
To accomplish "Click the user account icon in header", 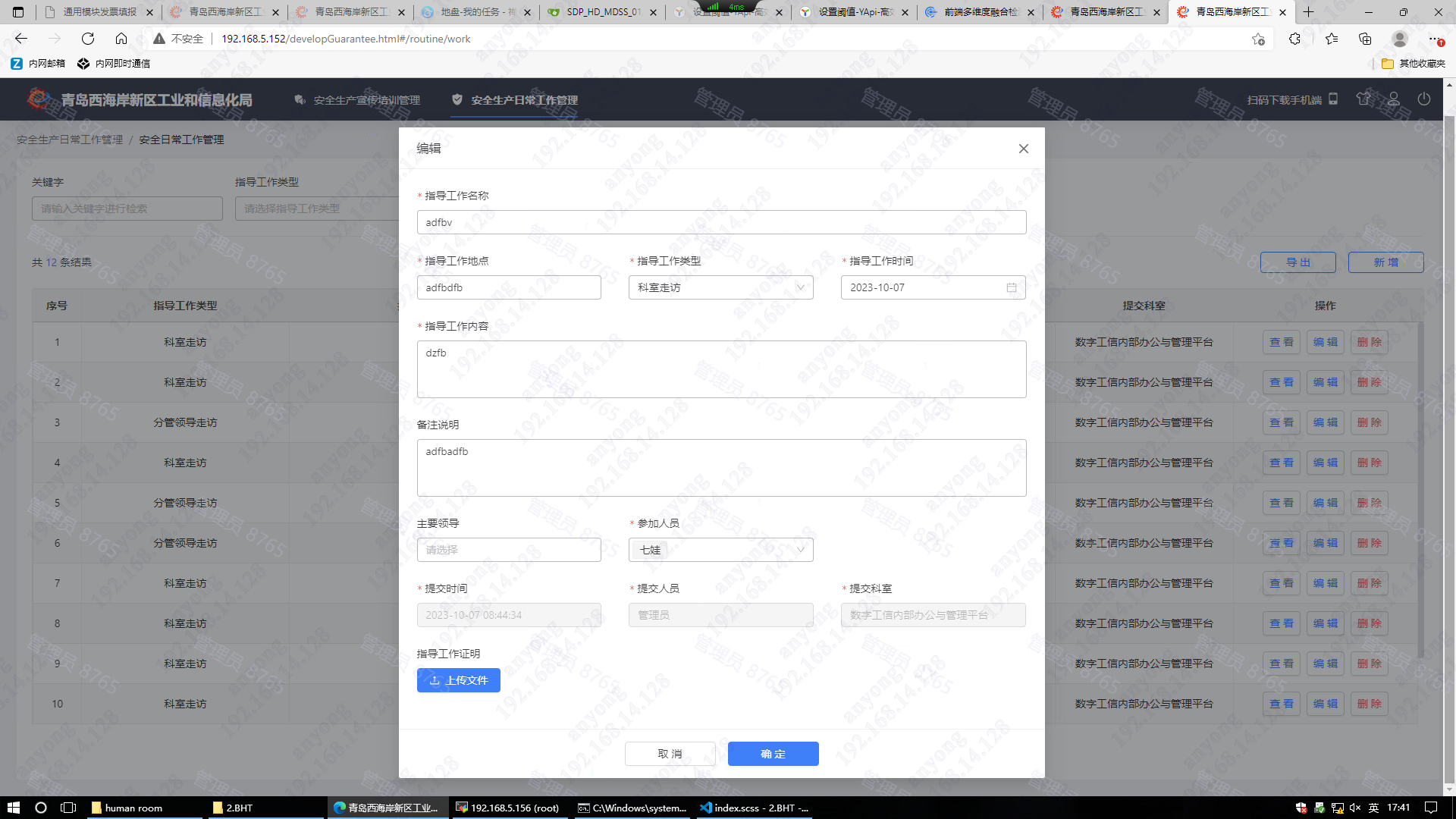I will point(1394,99).
